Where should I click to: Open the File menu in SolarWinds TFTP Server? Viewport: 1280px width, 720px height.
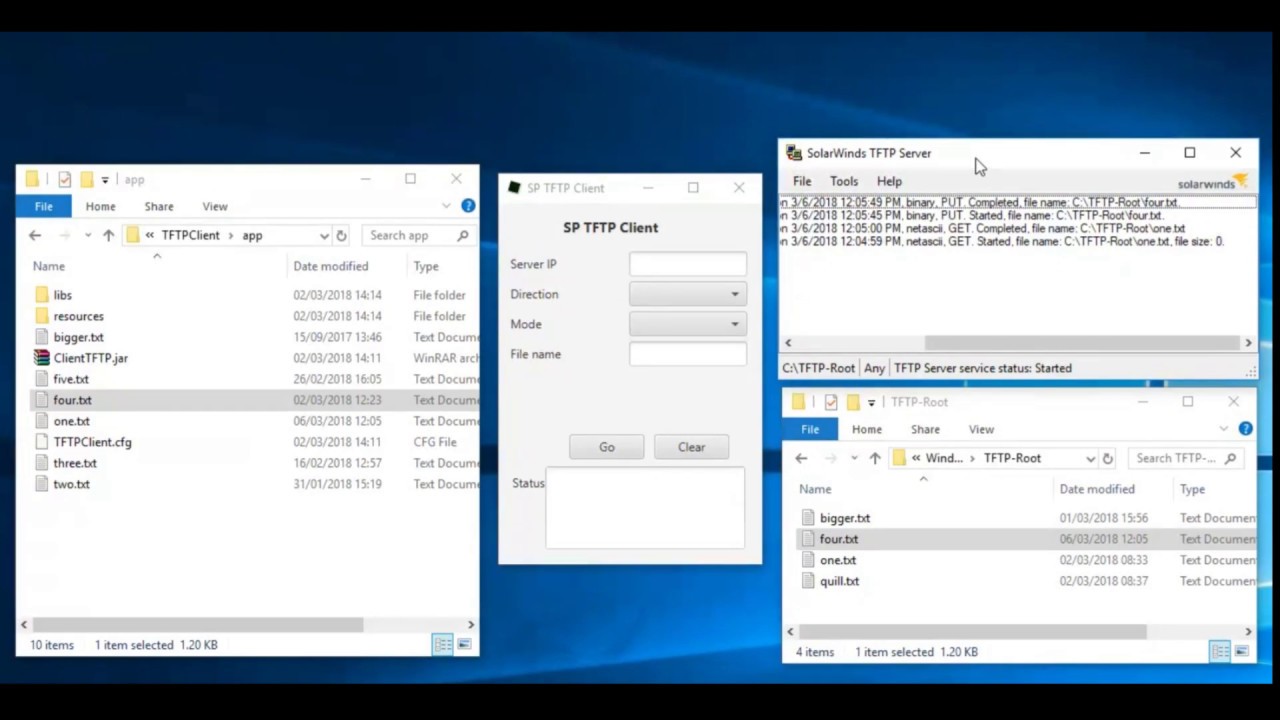[802, 181]
